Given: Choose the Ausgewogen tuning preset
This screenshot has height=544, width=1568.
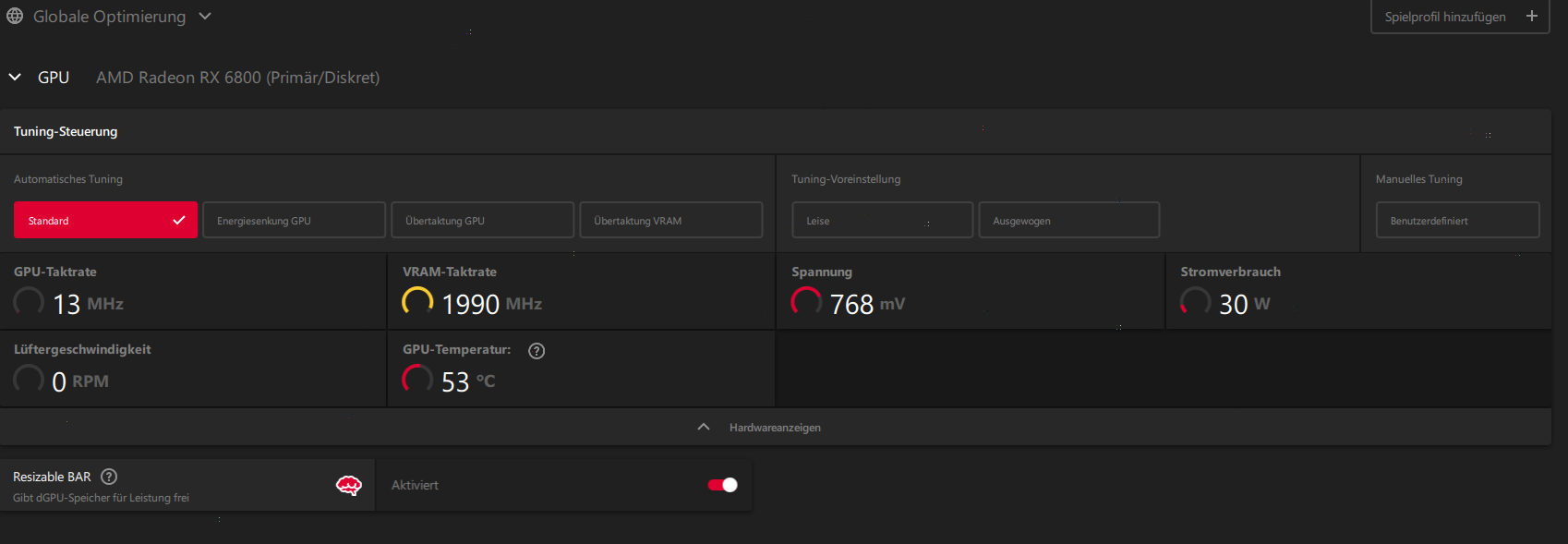Looking at the screenshot, I should tap(1069, 220).
